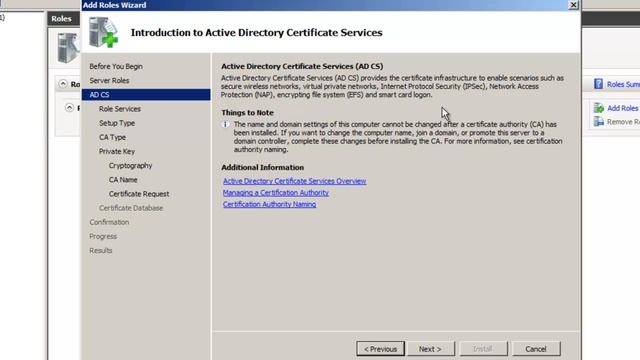The width and height of the screenshot is (640, 360).
Task: Select Certificate Database step
Action: tap(131, 208)
